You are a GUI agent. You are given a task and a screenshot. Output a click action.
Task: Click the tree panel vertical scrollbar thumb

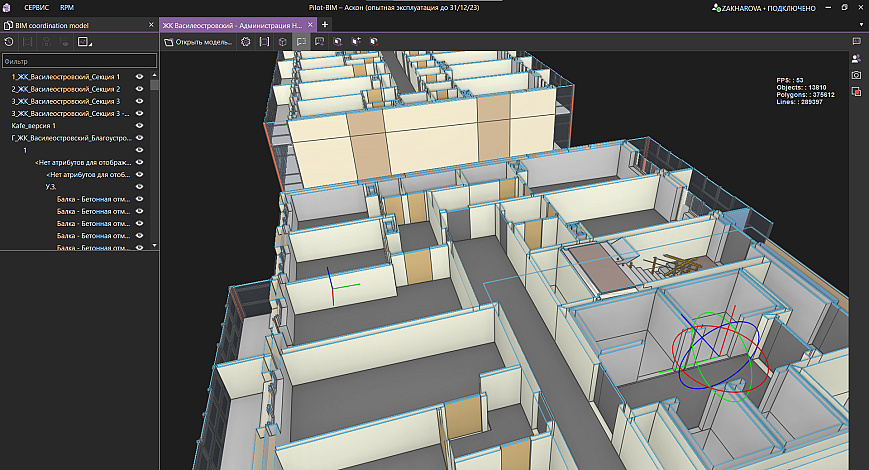(x=155, y=85)
